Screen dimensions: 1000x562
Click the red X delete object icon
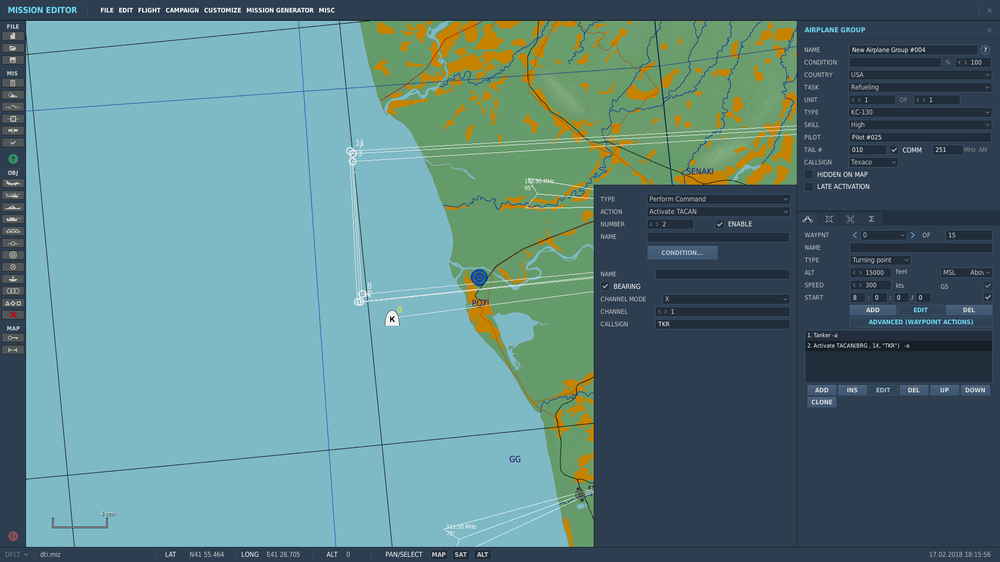pyautogui.click(x=13, y=315)
